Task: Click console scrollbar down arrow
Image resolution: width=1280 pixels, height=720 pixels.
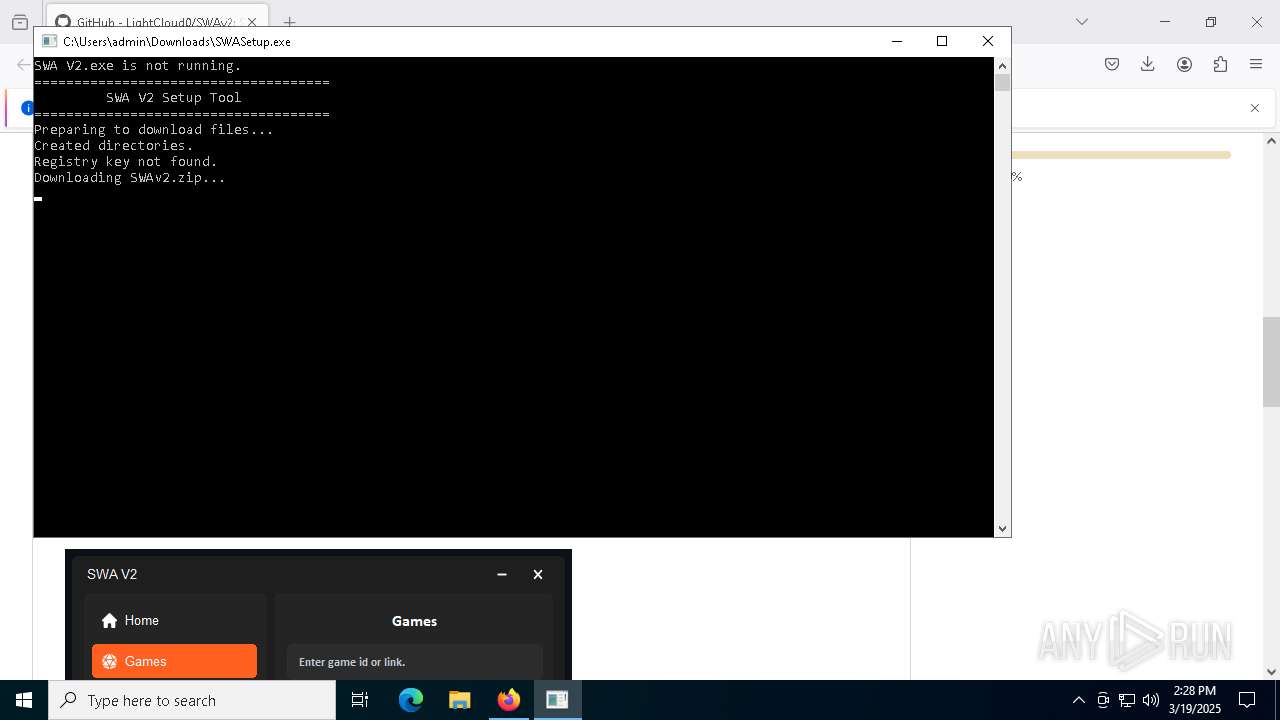Action: 1002,528
